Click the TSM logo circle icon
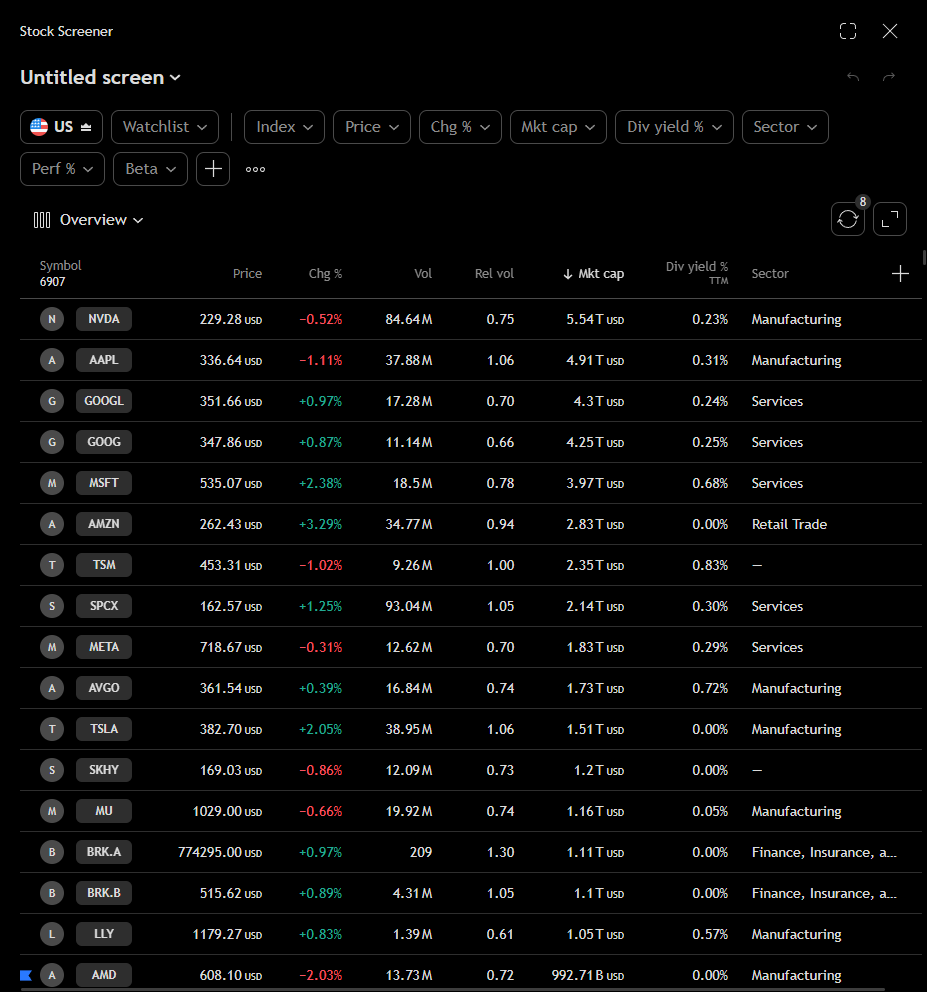 point(52,565)
